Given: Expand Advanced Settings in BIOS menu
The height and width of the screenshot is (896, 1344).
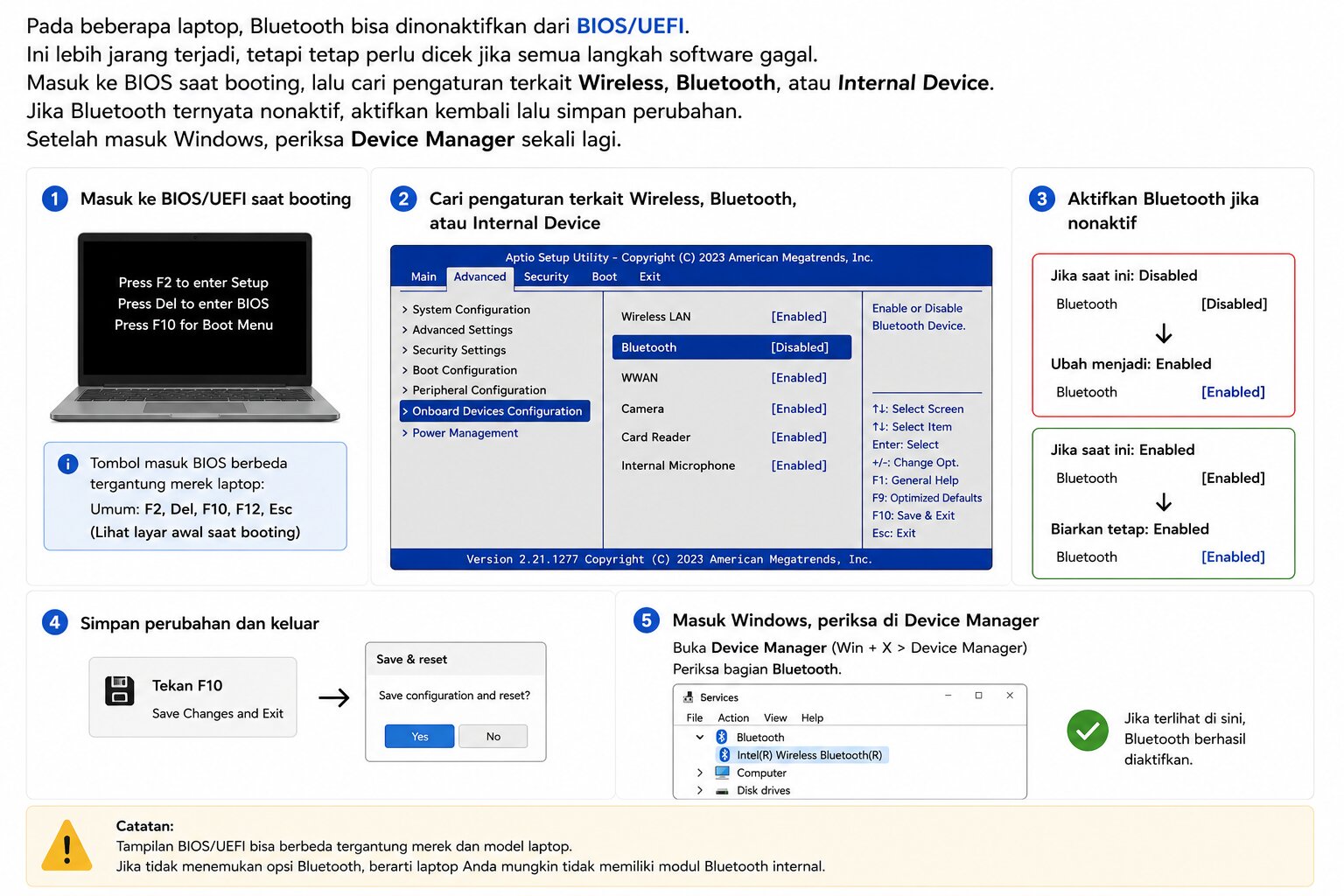Looking at the screenshot, I should (457, 330).
